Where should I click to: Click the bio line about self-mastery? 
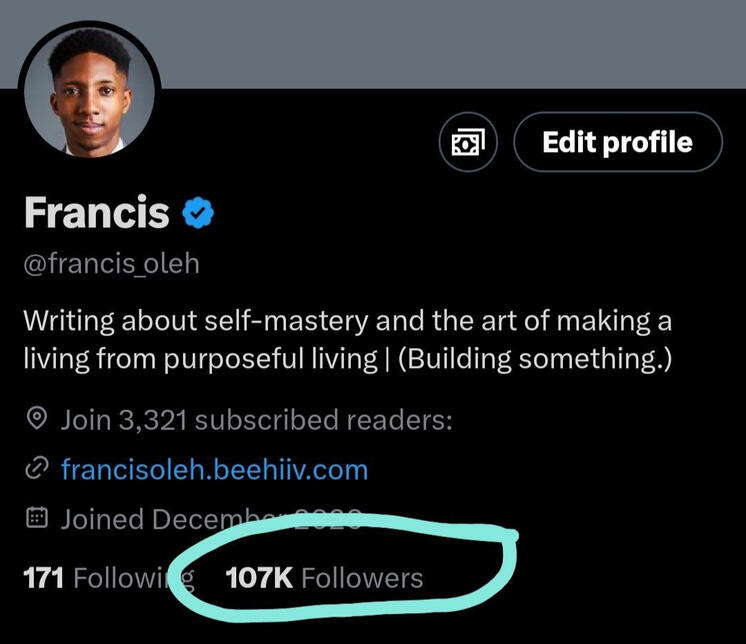(x=347, y=322)
